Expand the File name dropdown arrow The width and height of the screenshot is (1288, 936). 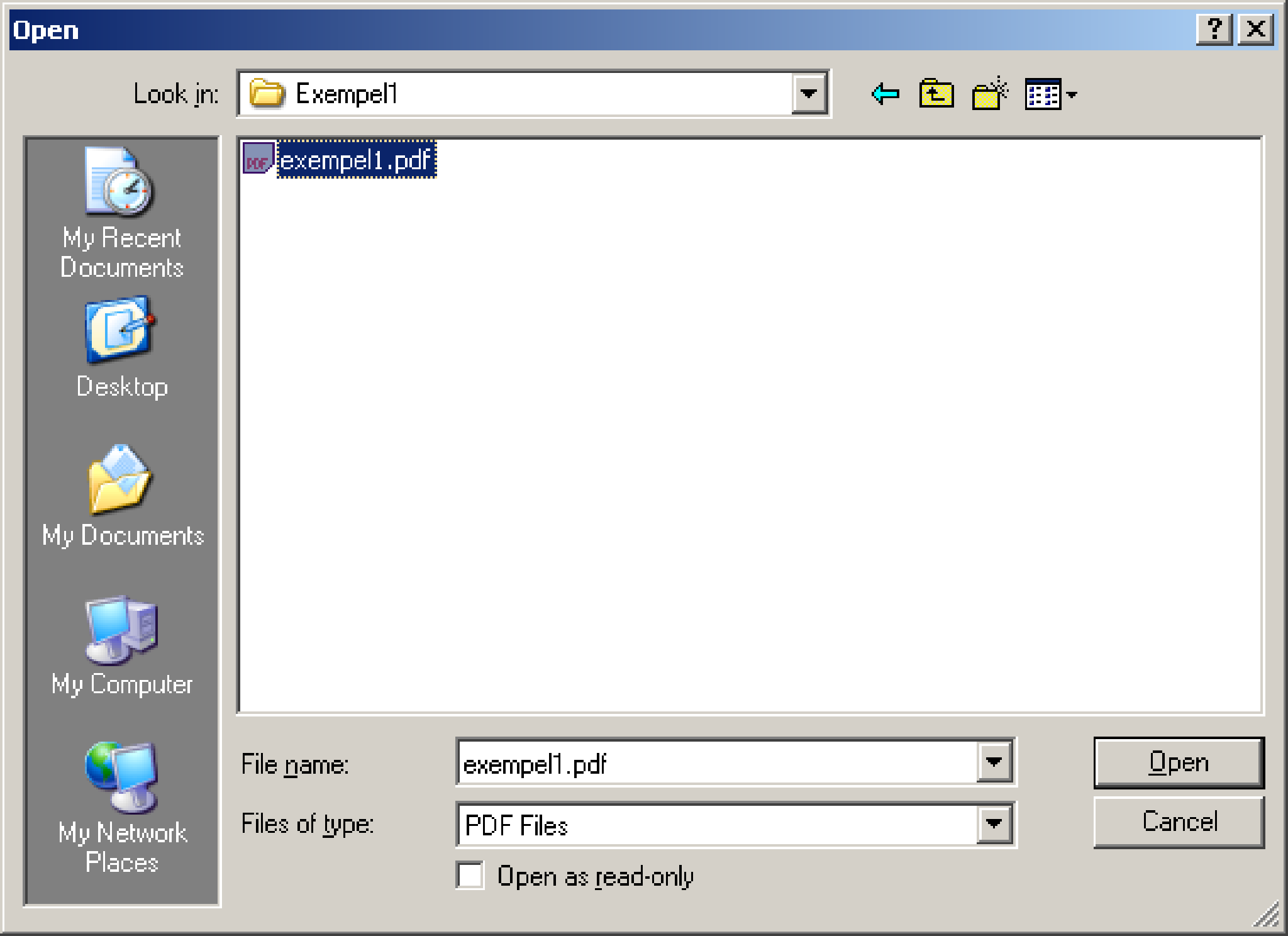(994, 762)
